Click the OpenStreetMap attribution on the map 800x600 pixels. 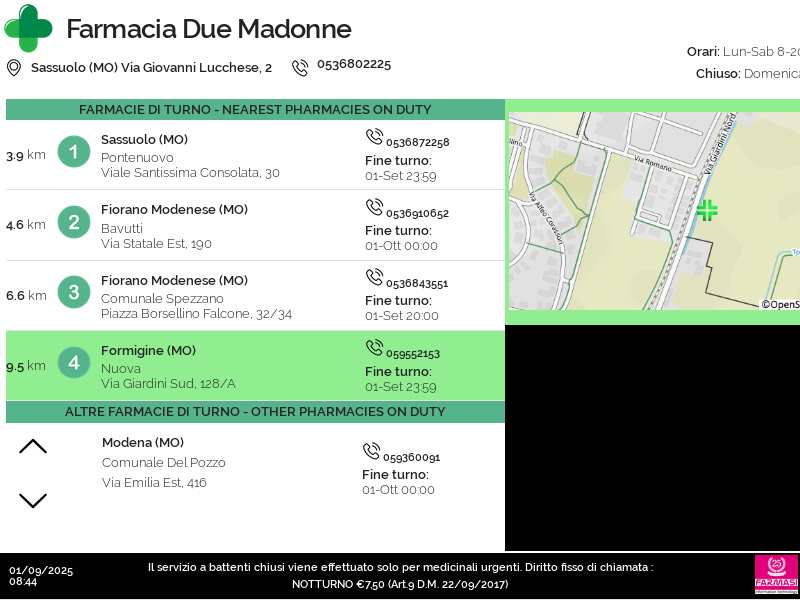pyautogui.click(x=780, y=305)
